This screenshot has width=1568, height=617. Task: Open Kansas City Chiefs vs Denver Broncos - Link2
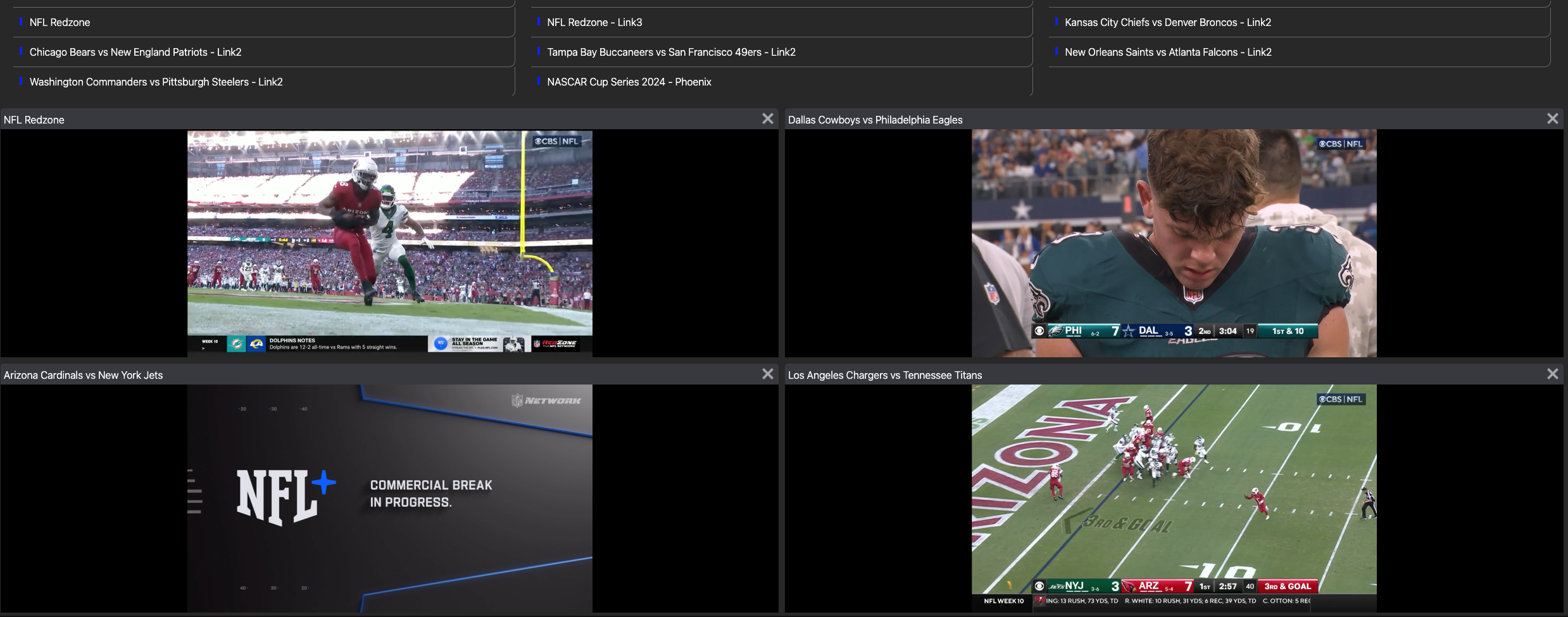(1168, 22)
